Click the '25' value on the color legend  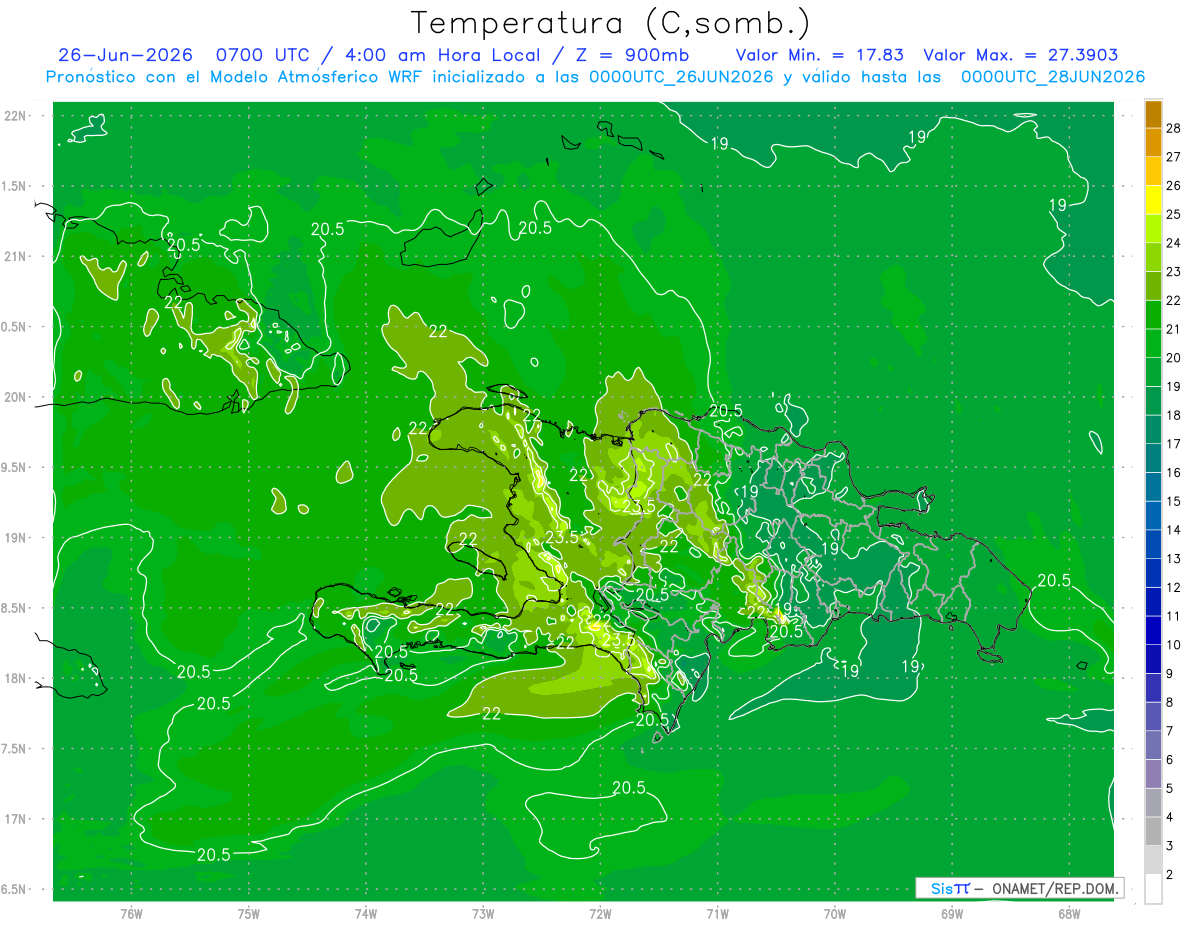[x=1173, y=214]
